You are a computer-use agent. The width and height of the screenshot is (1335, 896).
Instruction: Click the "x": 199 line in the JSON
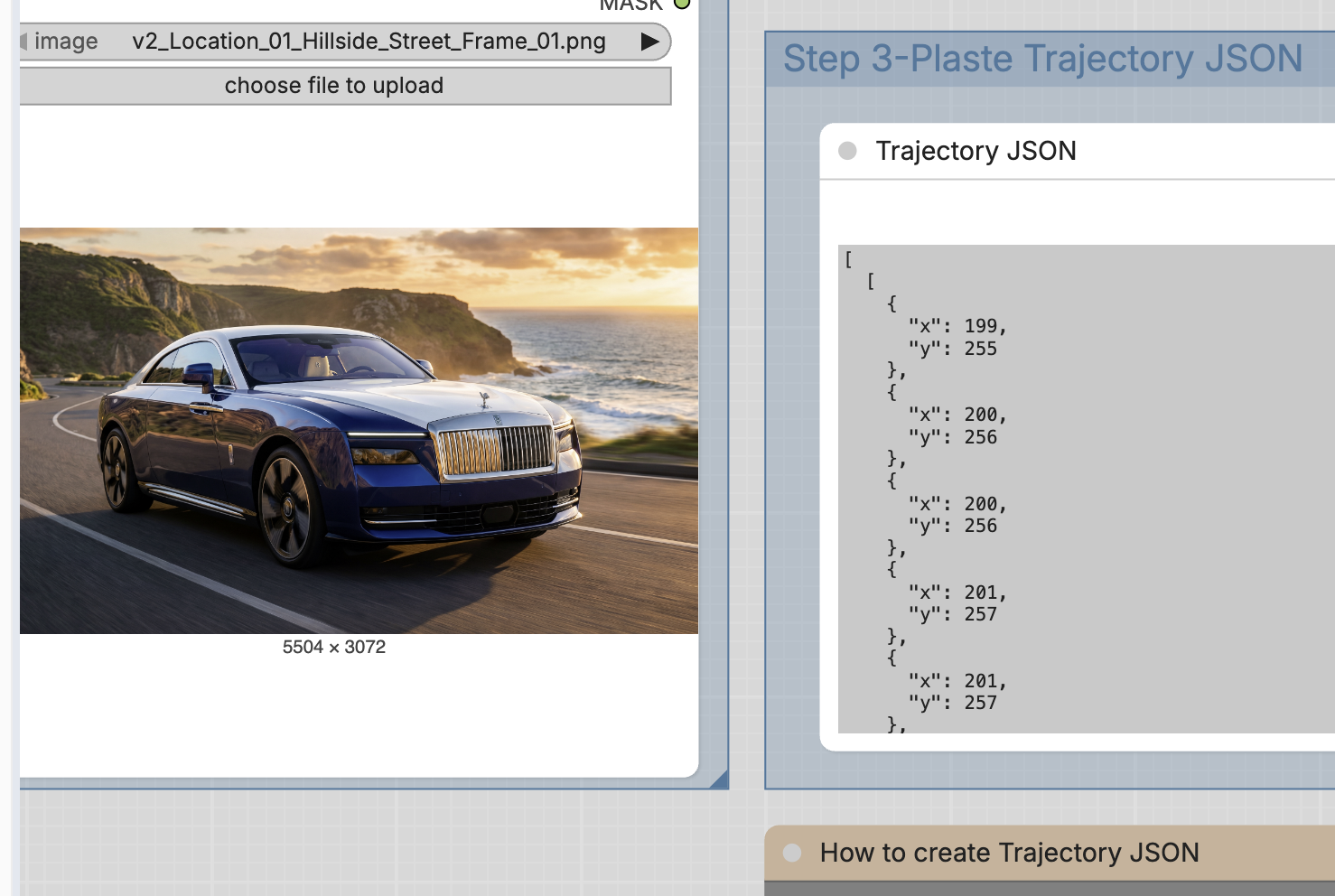[x=957, y=326]
